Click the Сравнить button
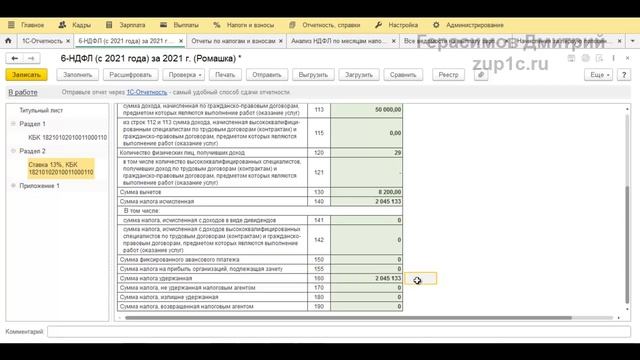 click(403, 75)
